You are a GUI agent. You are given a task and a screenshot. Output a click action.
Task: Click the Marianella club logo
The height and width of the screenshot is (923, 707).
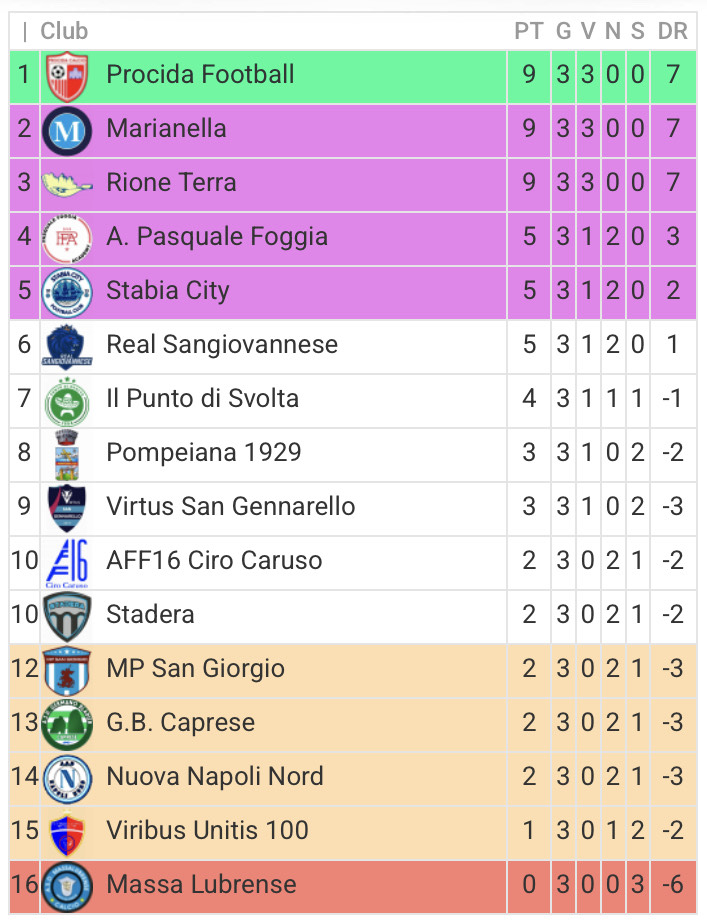[67, 130]
